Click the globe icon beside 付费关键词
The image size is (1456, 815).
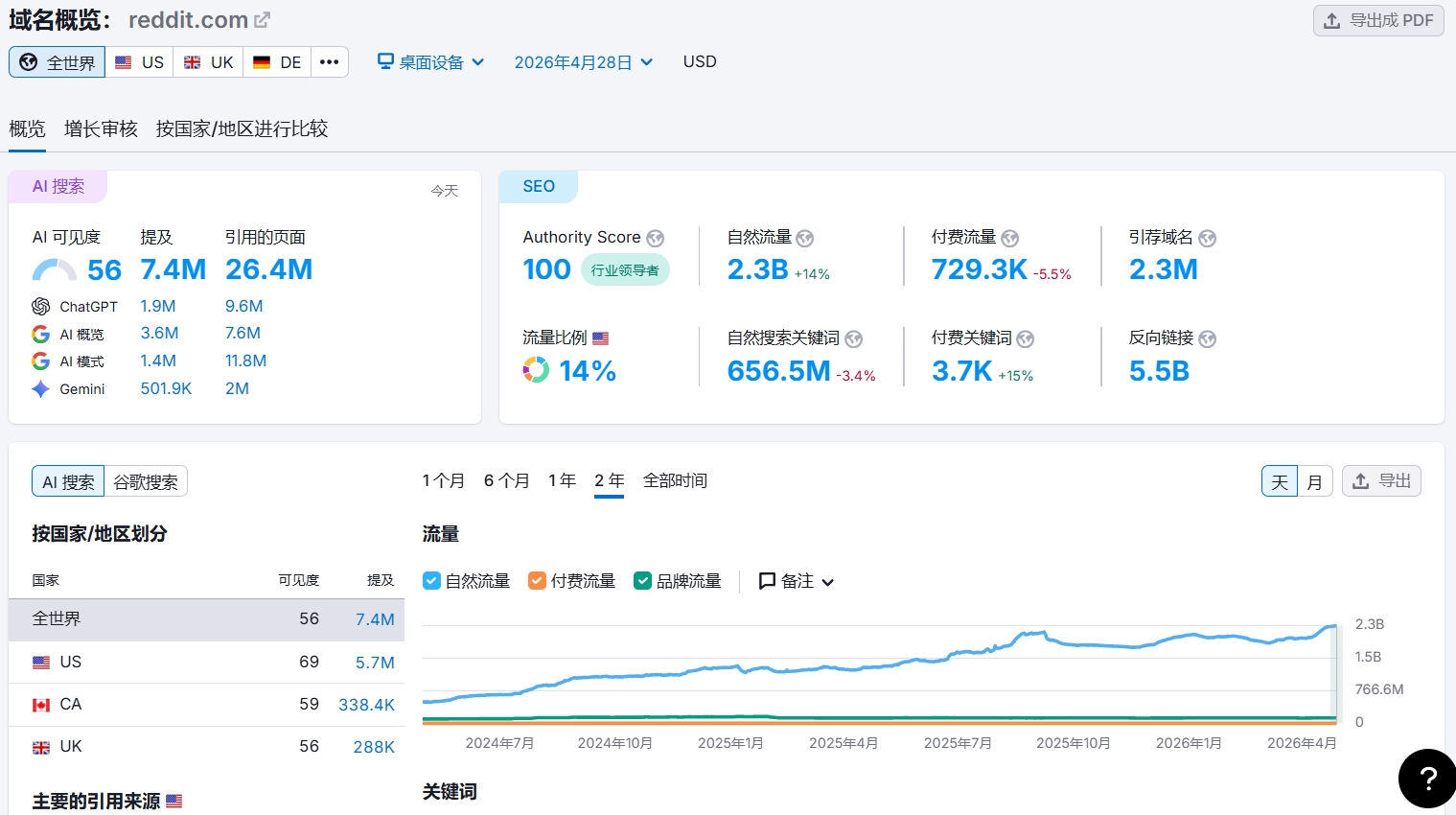(1026, 338)
